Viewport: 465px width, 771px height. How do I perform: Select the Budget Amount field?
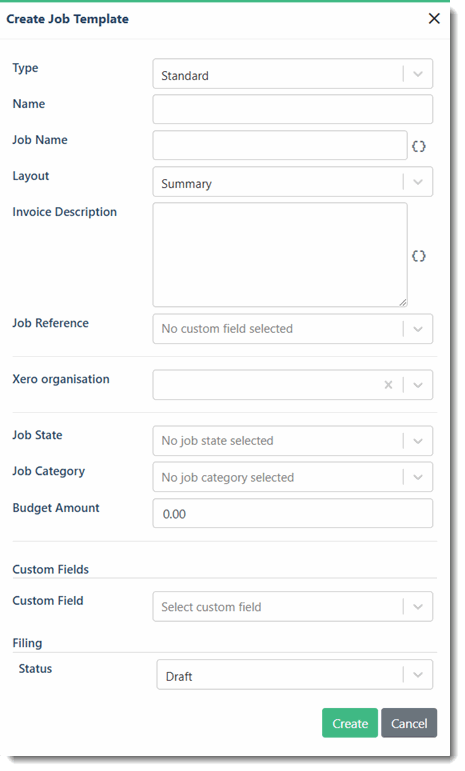292,513
